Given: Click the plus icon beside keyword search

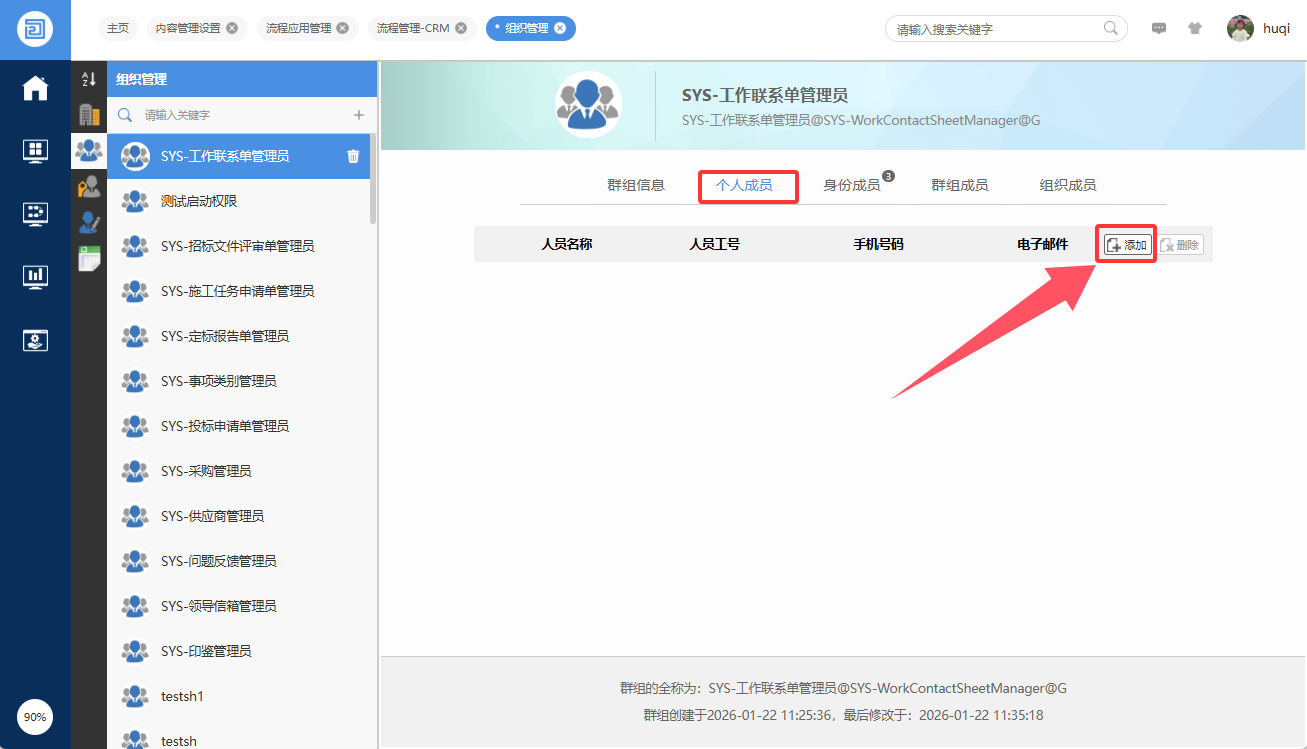Looking at the screenshot, I should [x=359, y=115].
